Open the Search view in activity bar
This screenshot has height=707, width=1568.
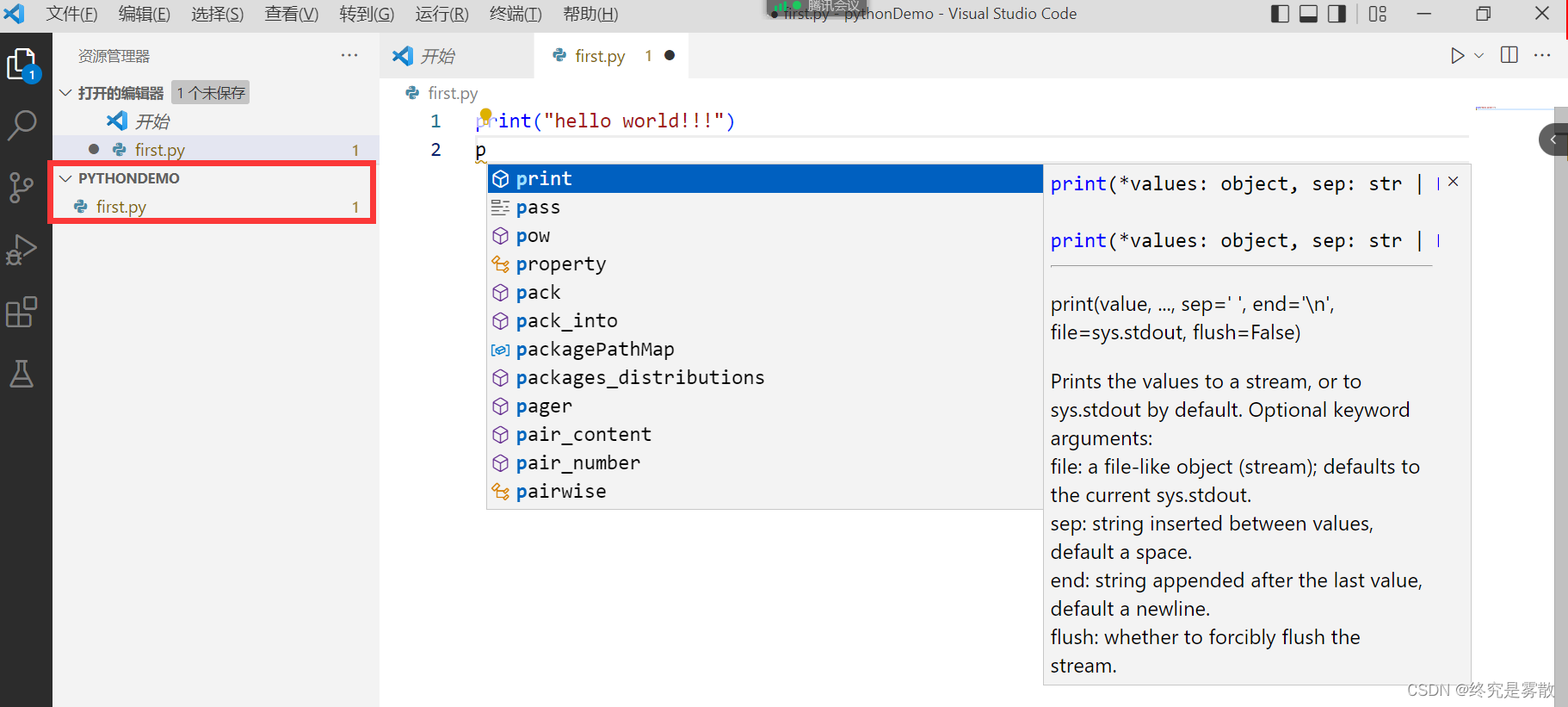(x=22, y=126)
